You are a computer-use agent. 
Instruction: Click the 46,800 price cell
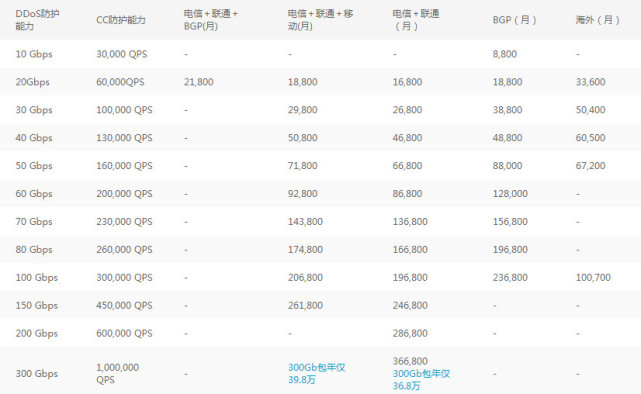coord(408,138)
